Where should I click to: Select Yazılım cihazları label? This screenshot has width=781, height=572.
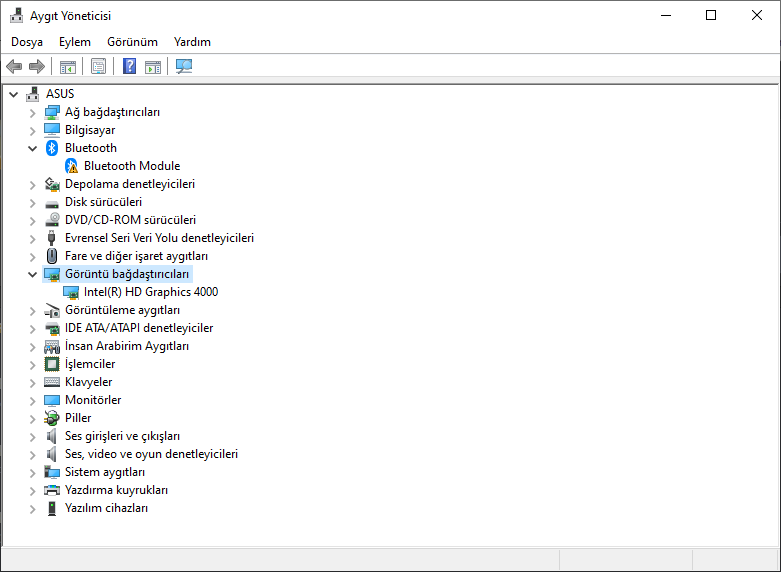pos(107,508)
